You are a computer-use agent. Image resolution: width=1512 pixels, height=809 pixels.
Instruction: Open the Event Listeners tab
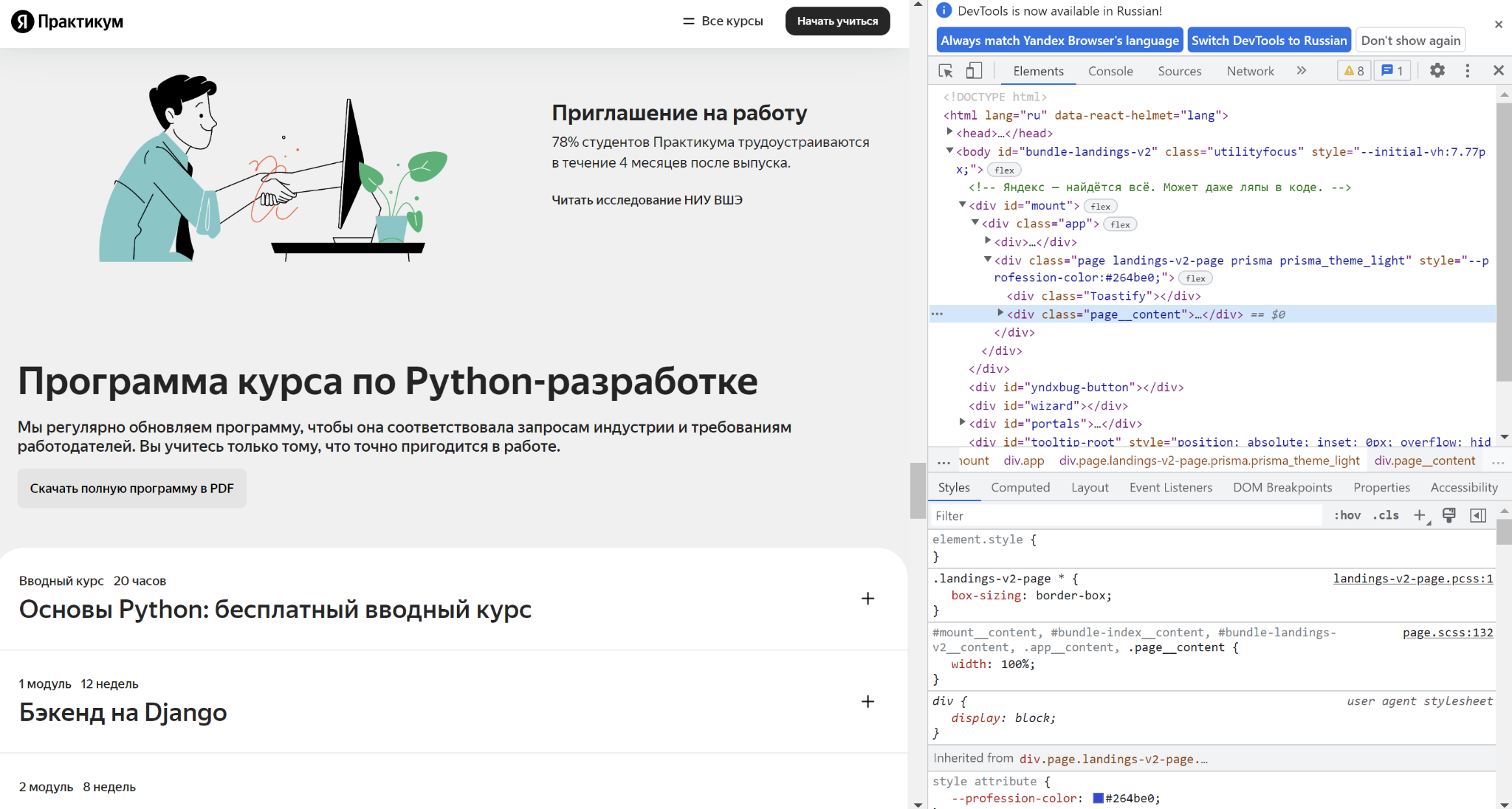tap(1171, 487)
